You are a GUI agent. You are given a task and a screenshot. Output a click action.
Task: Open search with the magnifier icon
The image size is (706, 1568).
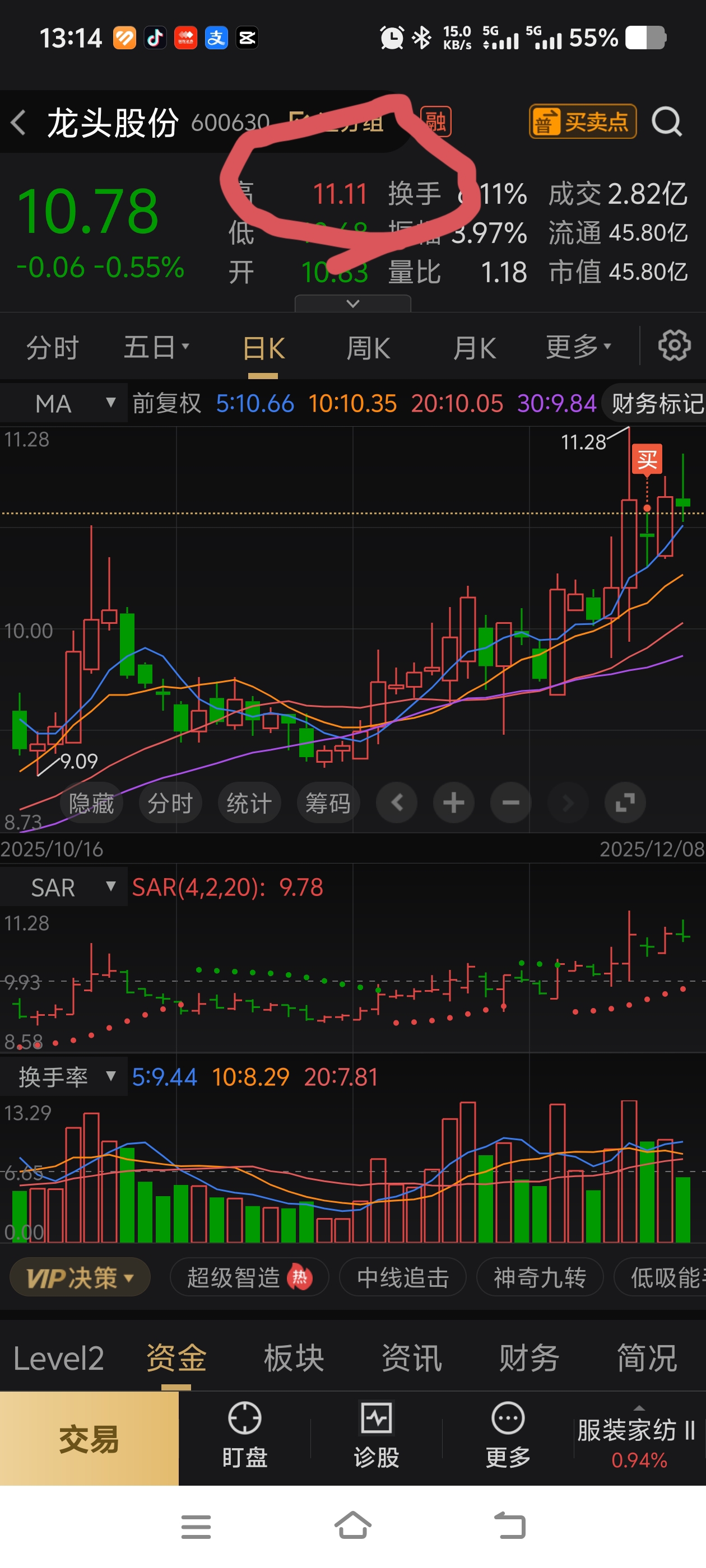(666, 122)
